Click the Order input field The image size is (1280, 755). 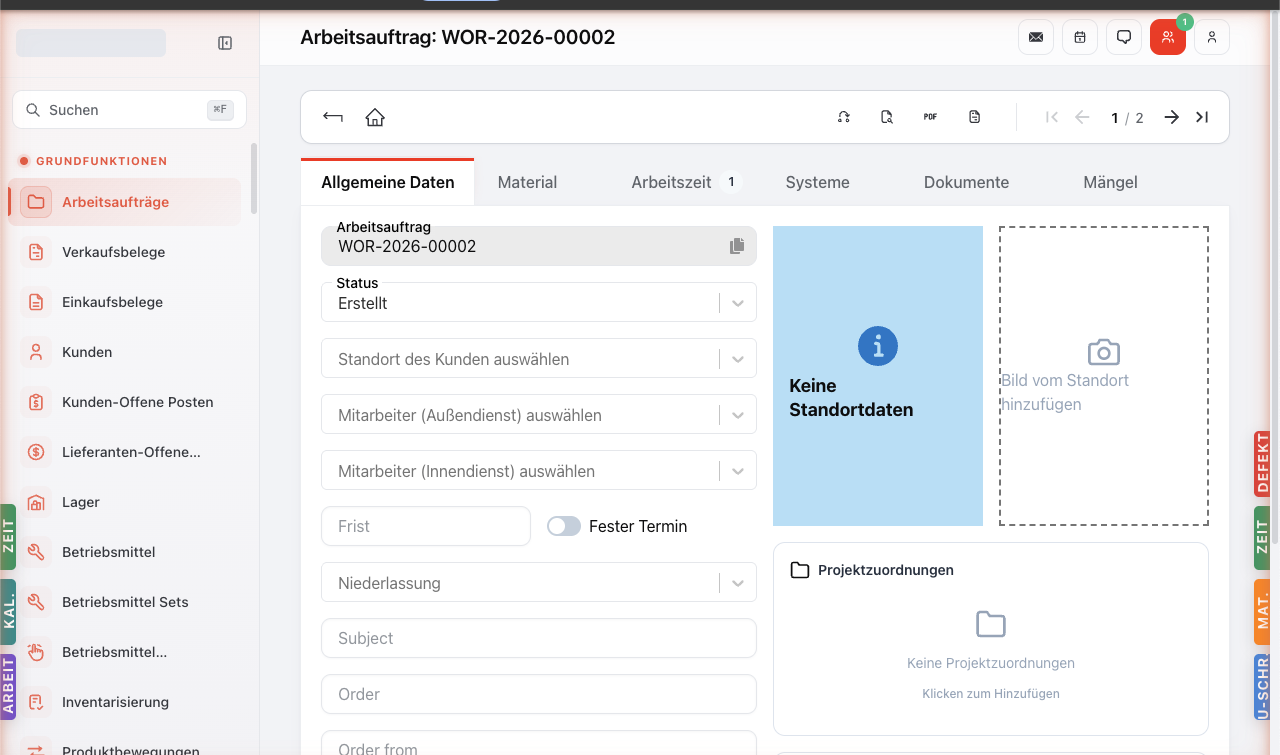click(539, 694)
